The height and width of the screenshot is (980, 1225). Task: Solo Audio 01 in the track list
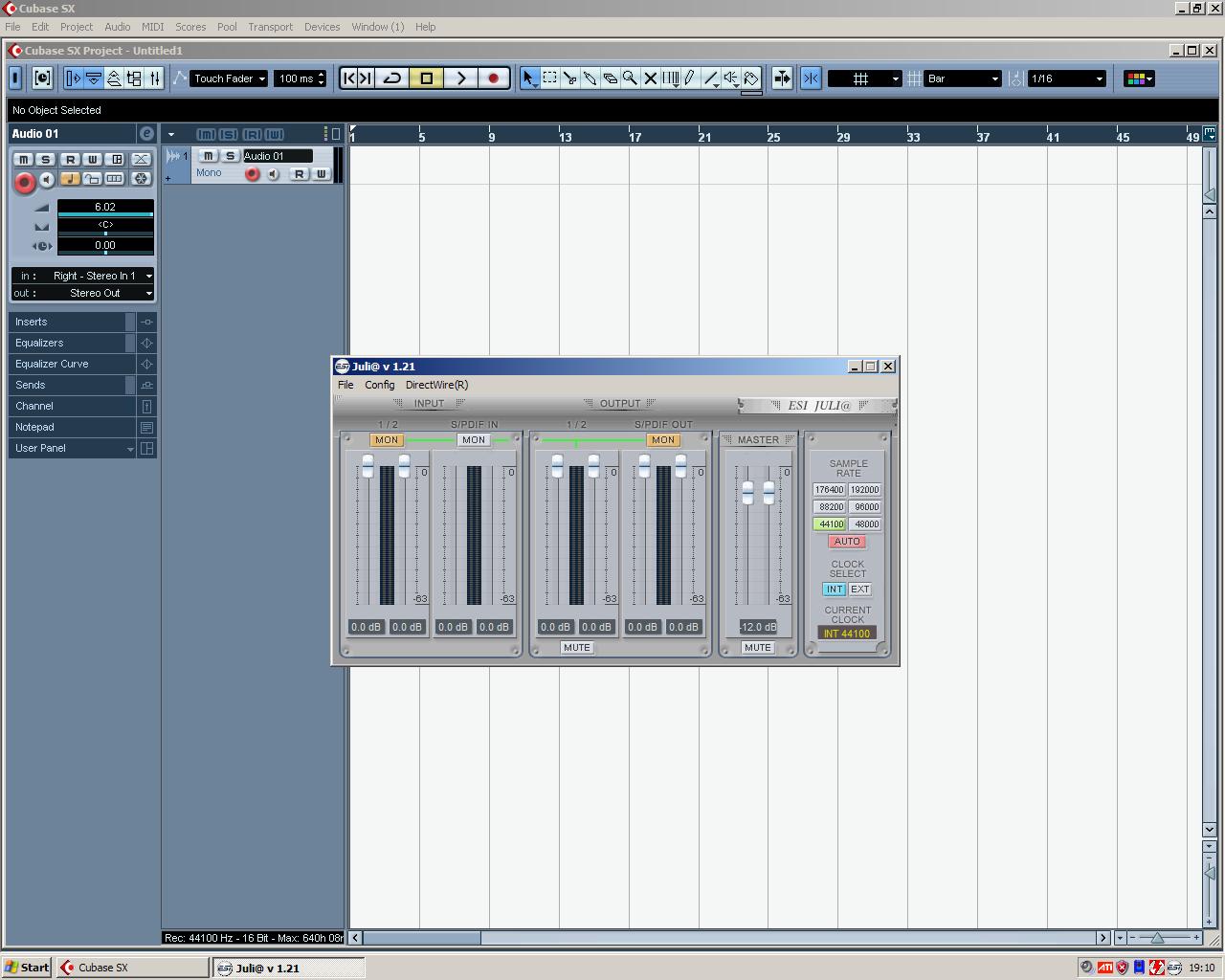point(230,156)
